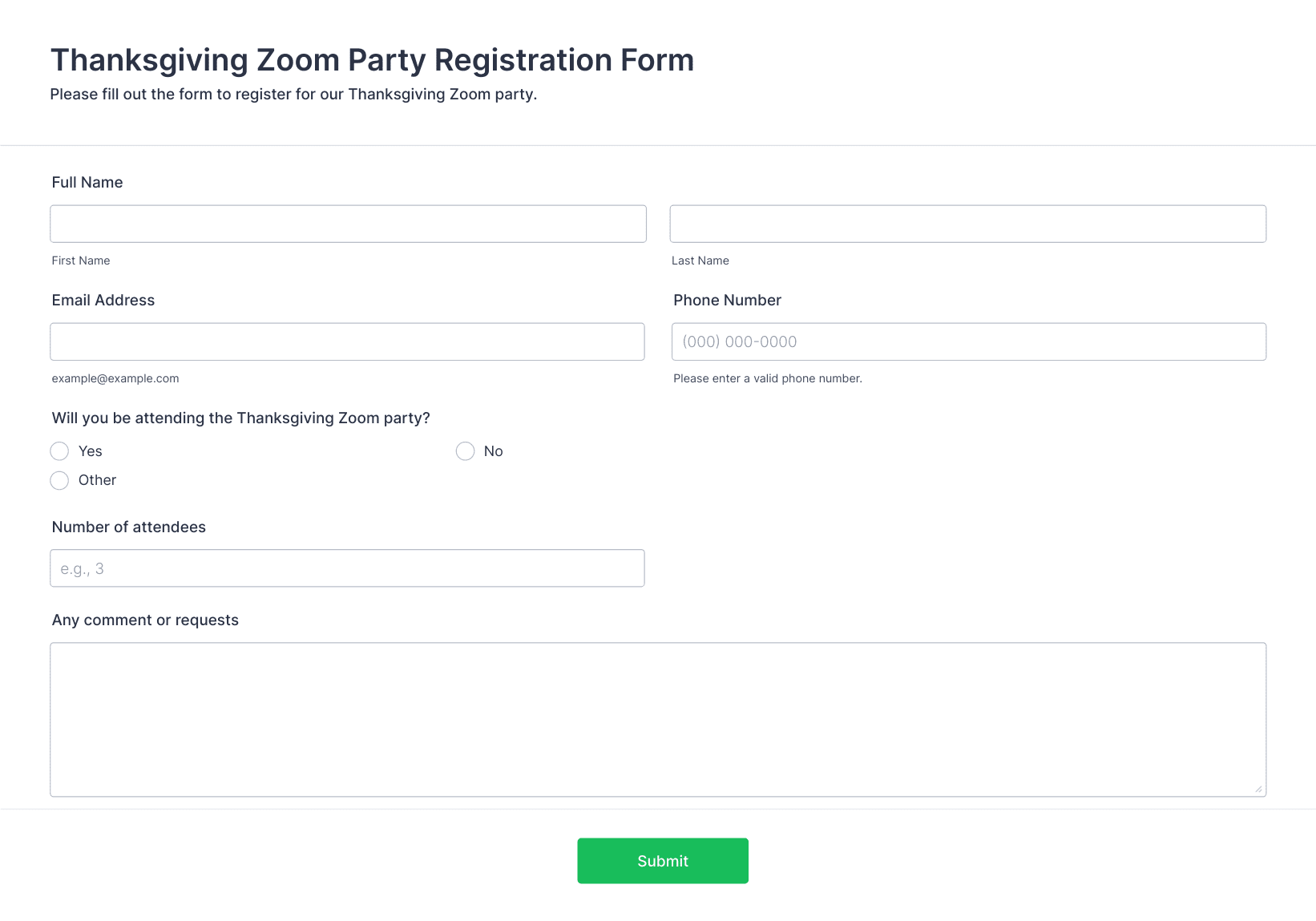Click the First Name sub-label text
Image resolution: width=1316 pixels, height=921 pixels.
pos(81,261)
